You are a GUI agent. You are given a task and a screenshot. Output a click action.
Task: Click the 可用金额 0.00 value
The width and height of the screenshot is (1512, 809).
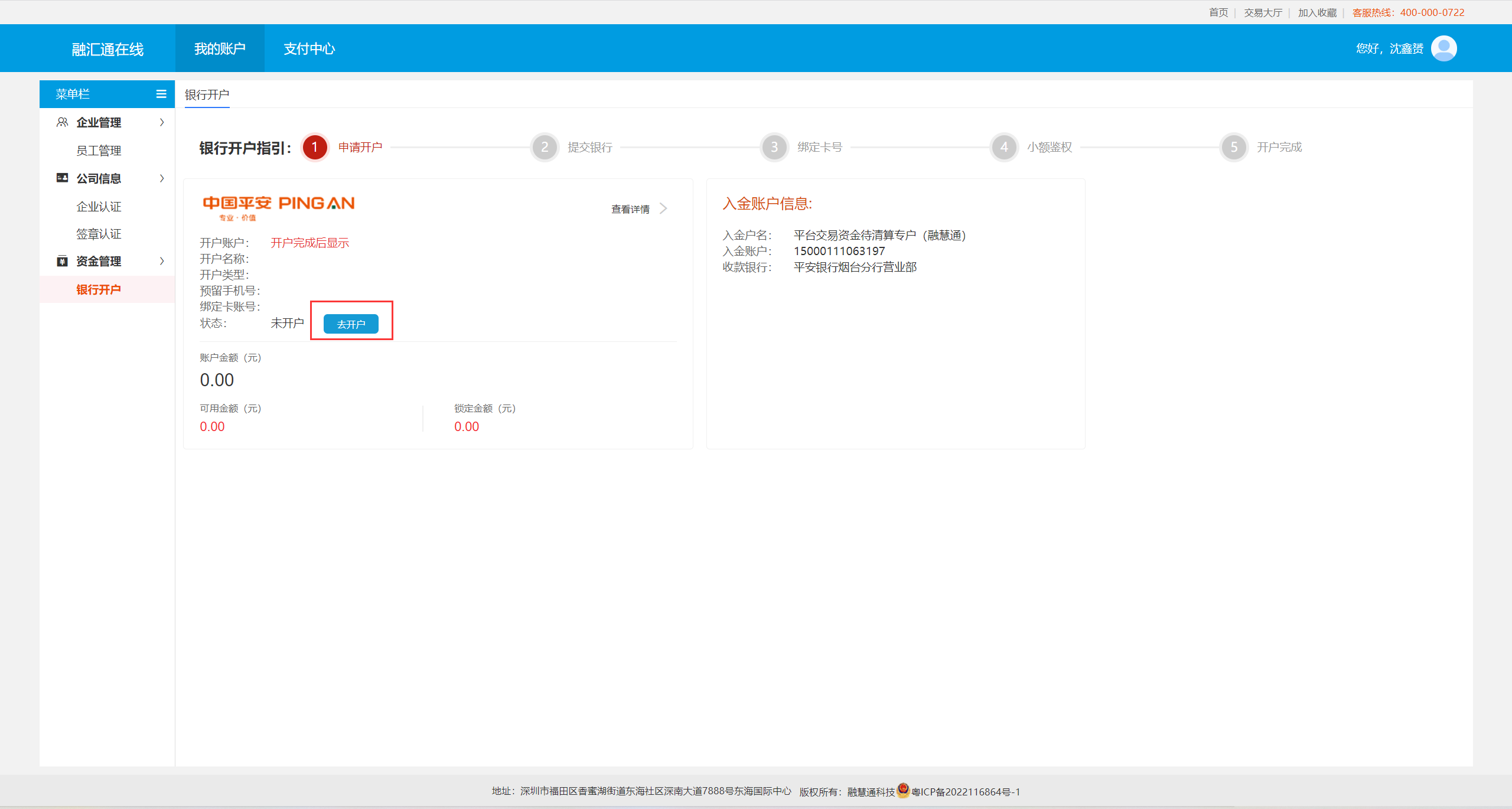(212, 426)
